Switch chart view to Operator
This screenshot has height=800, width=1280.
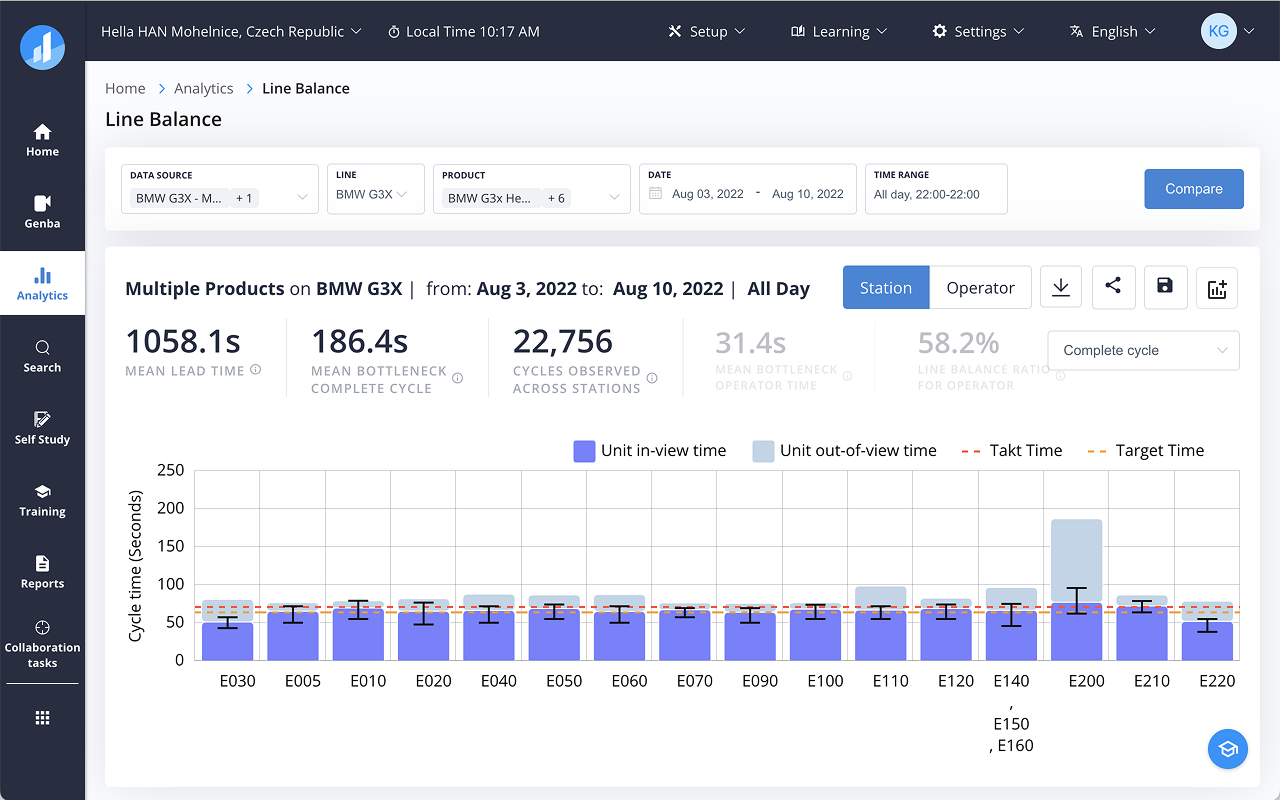[980, 288]
